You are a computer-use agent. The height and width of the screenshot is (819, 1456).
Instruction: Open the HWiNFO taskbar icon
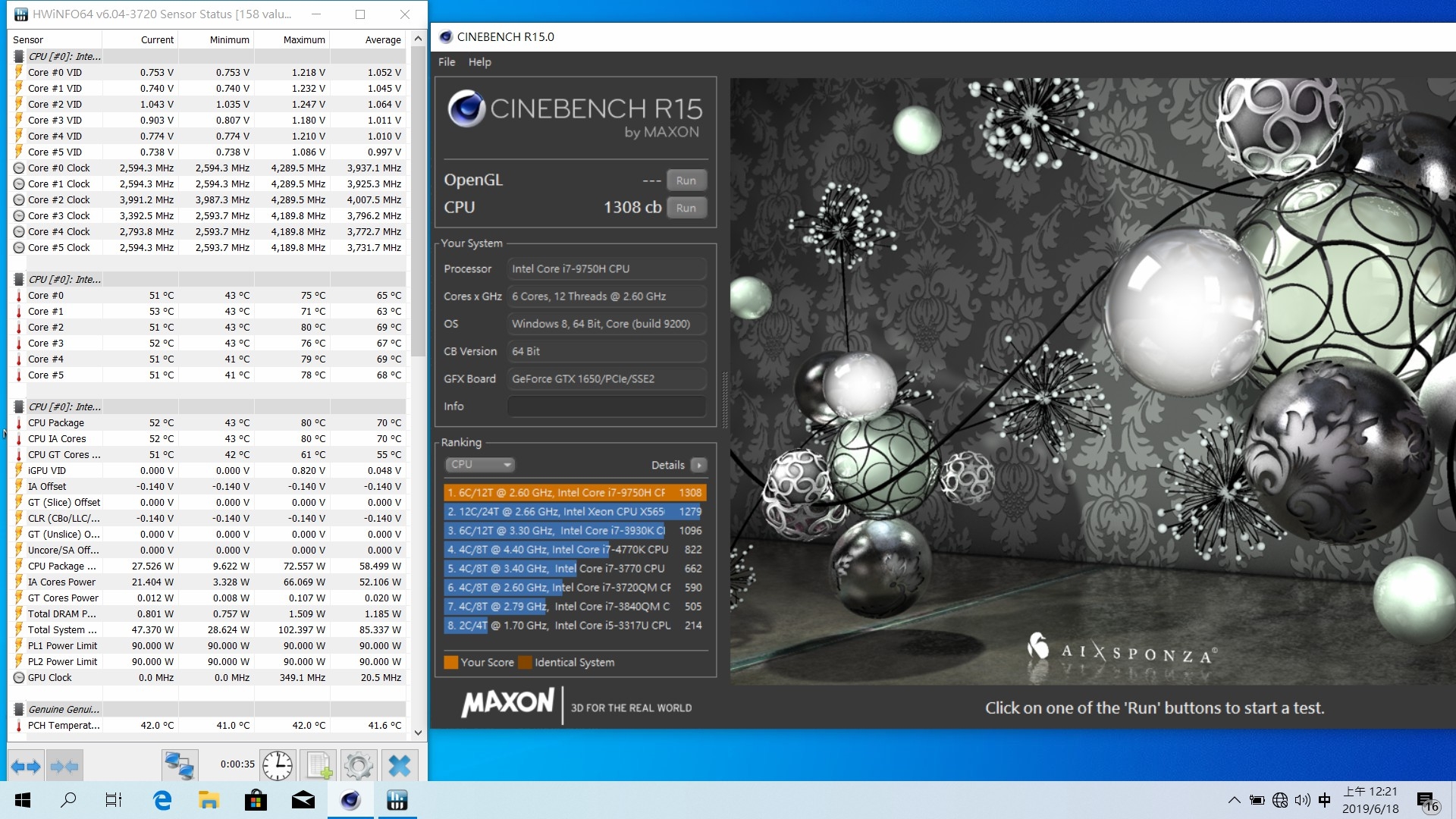397,800
